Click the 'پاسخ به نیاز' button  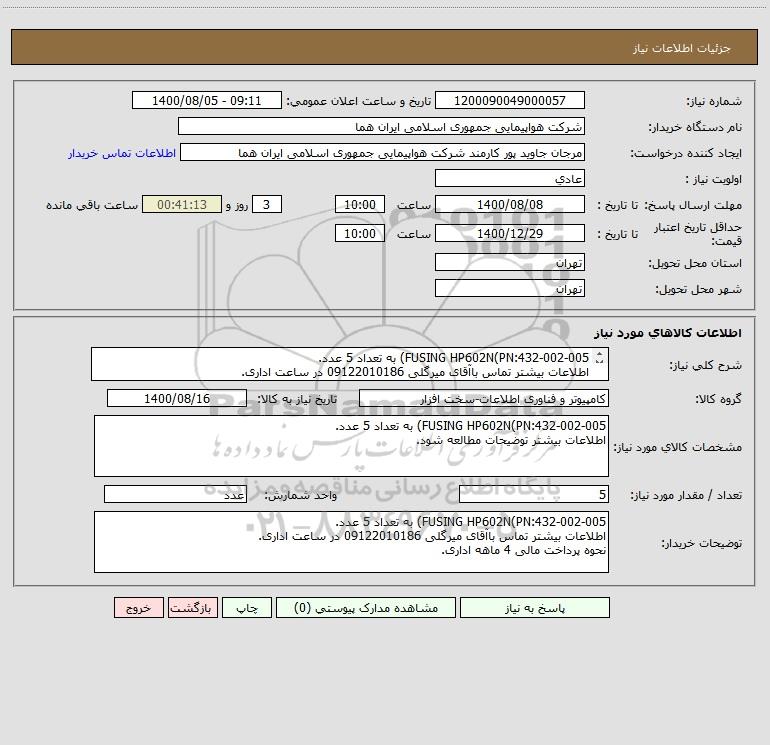[x=535, y=608]
